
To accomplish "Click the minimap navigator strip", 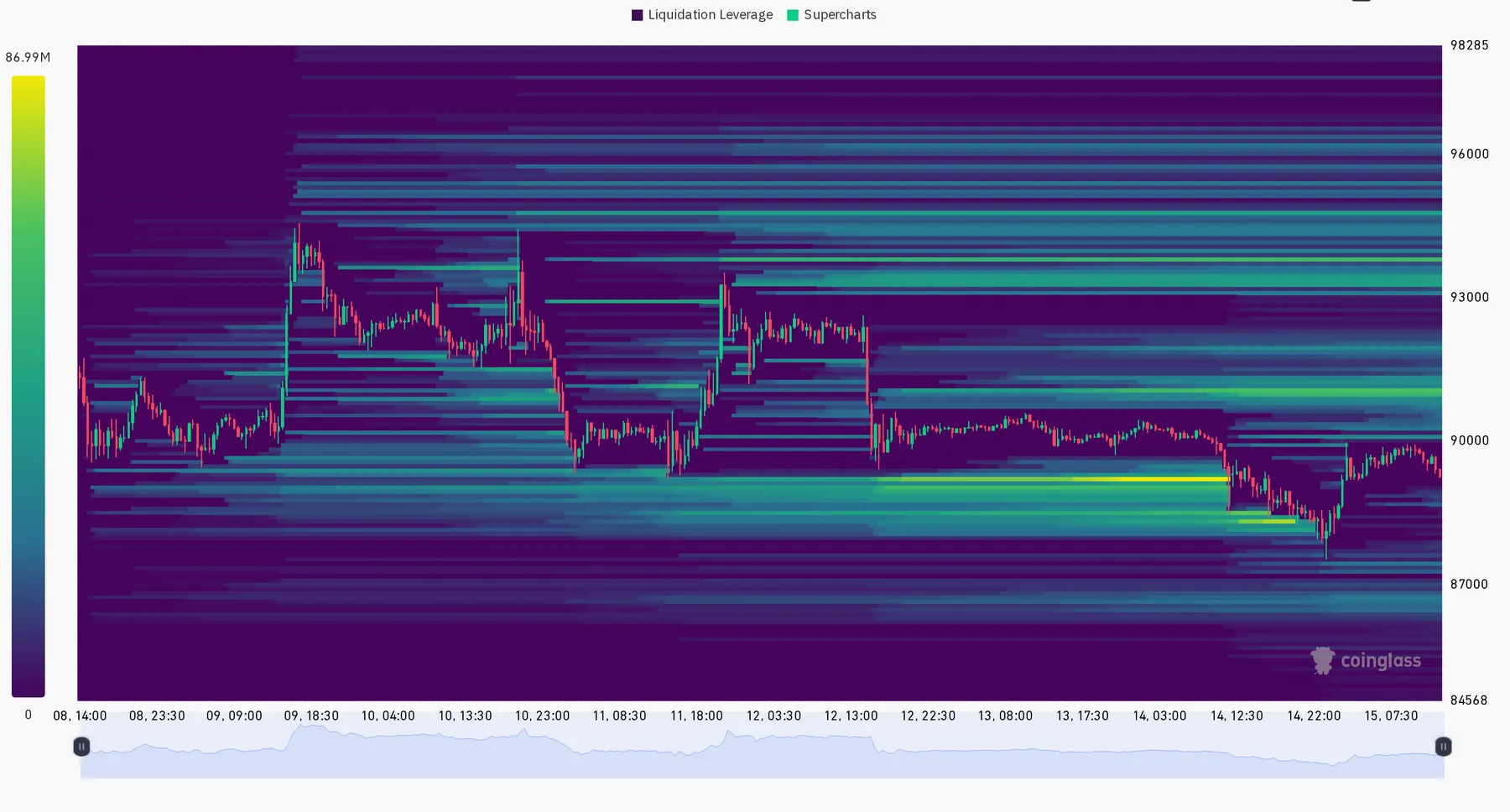I will (x=755, y=753).
